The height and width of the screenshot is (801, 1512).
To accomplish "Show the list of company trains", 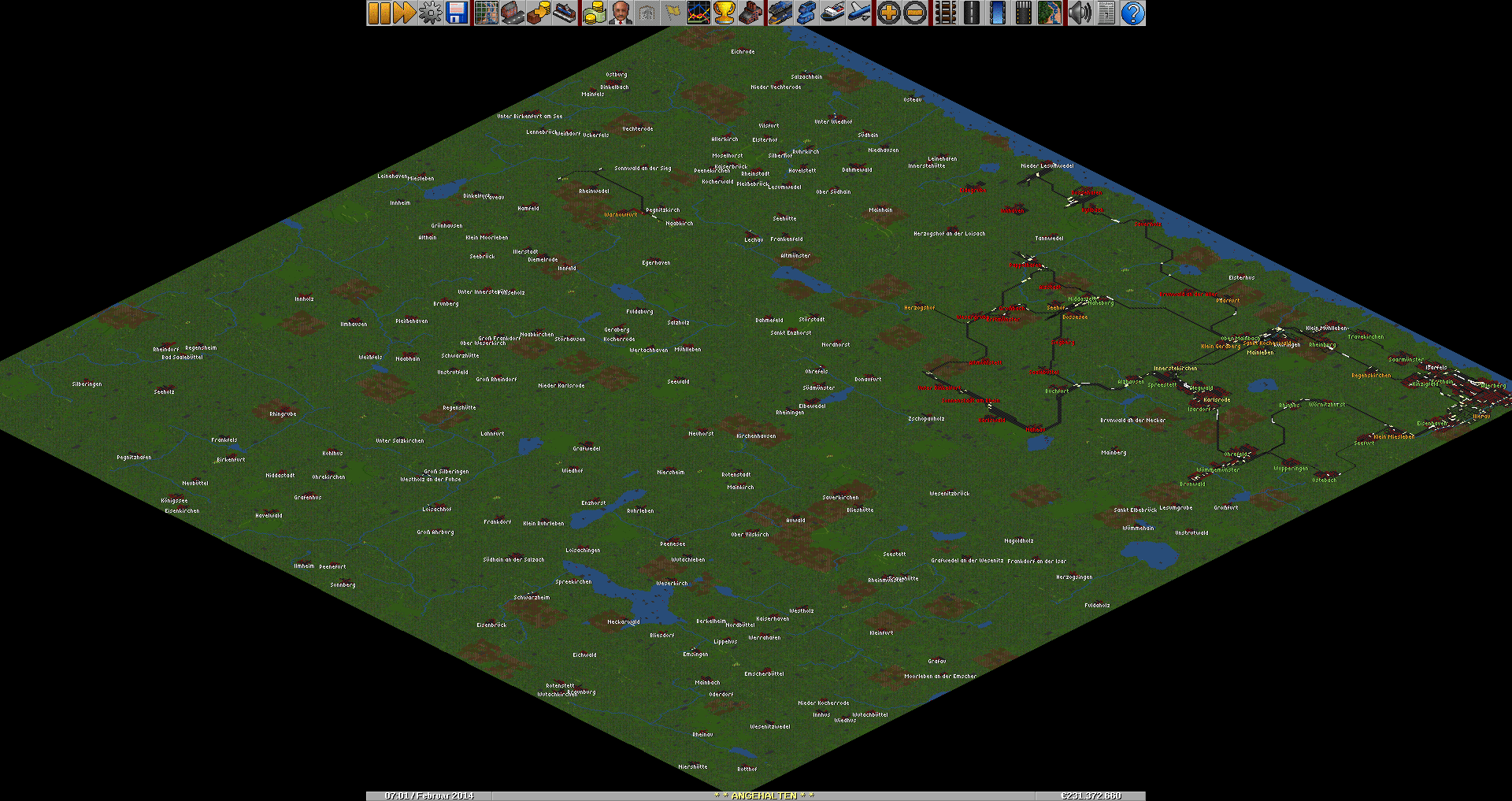I will (780, 13).
